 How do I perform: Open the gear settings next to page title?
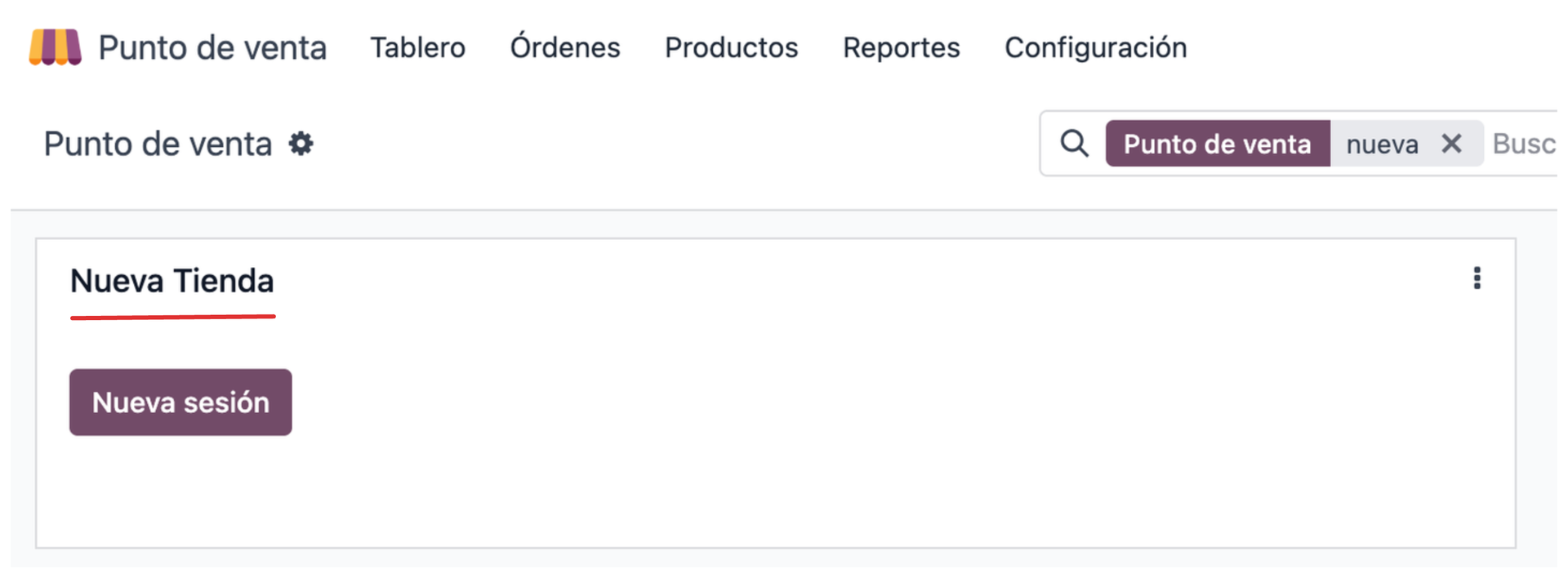(301, 144)
